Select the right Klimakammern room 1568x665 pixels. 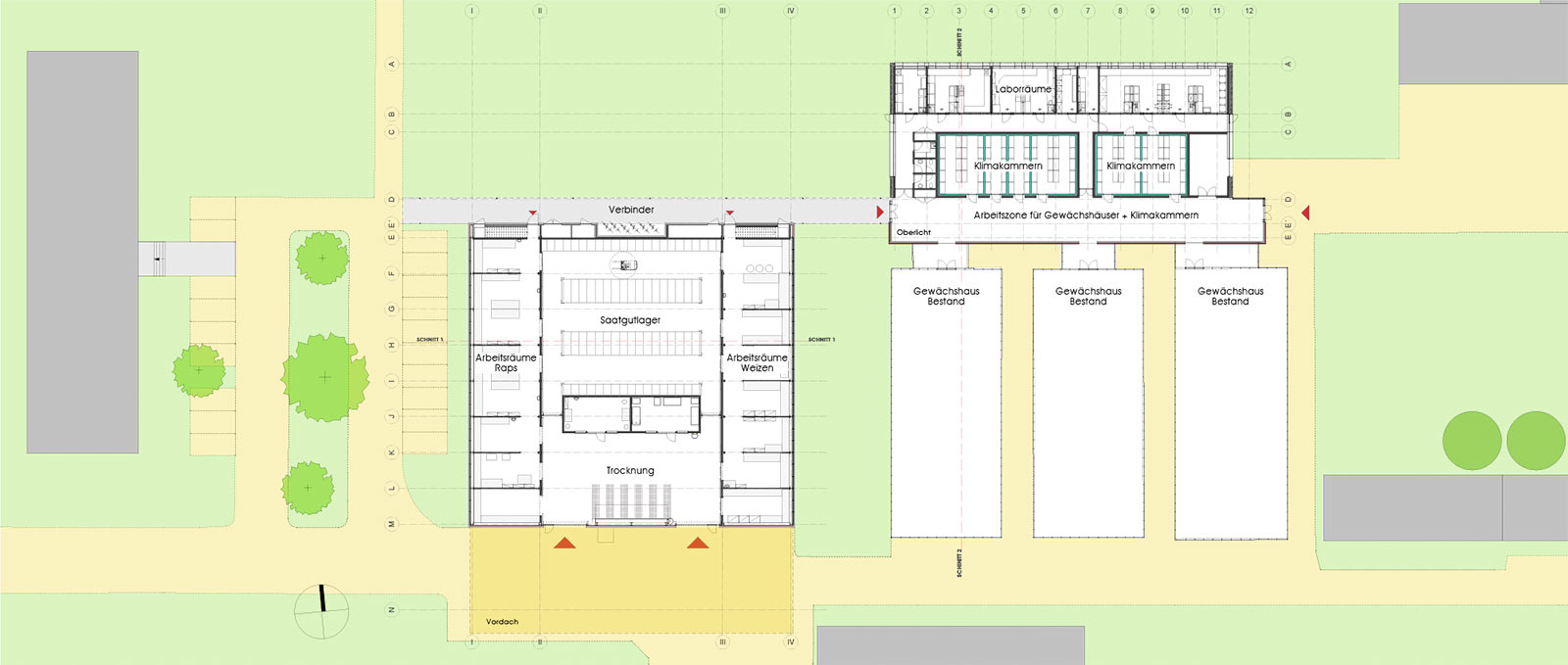click(1140, 166)
